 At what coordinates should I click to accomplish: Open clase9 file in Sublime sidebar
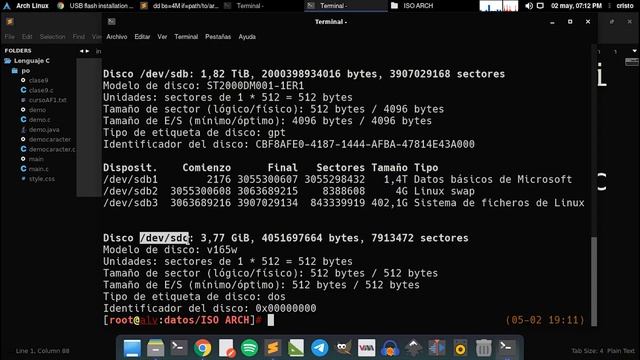point(38,80)
